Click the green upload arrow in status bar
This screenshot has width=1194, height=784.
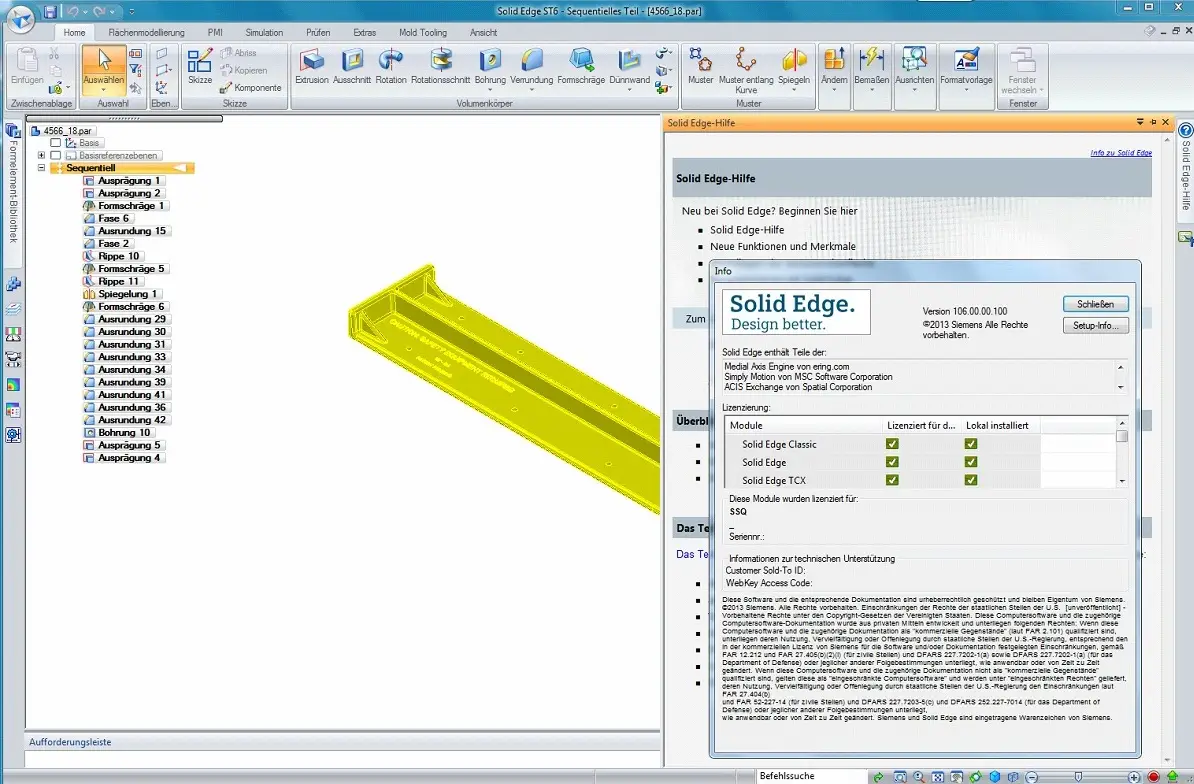click(1173, 777)
